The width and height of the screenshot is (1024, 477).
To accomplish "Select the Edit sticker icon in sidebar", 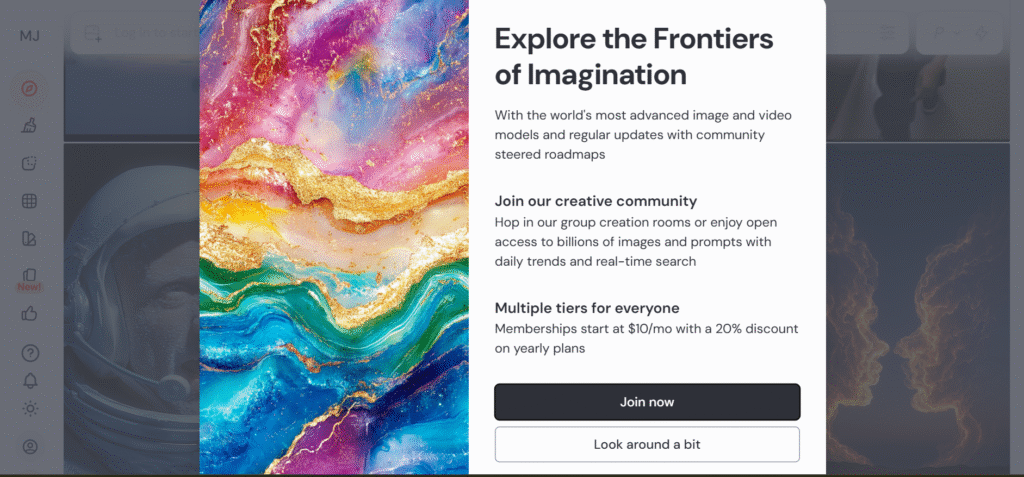I will click(x=30, y=163).
